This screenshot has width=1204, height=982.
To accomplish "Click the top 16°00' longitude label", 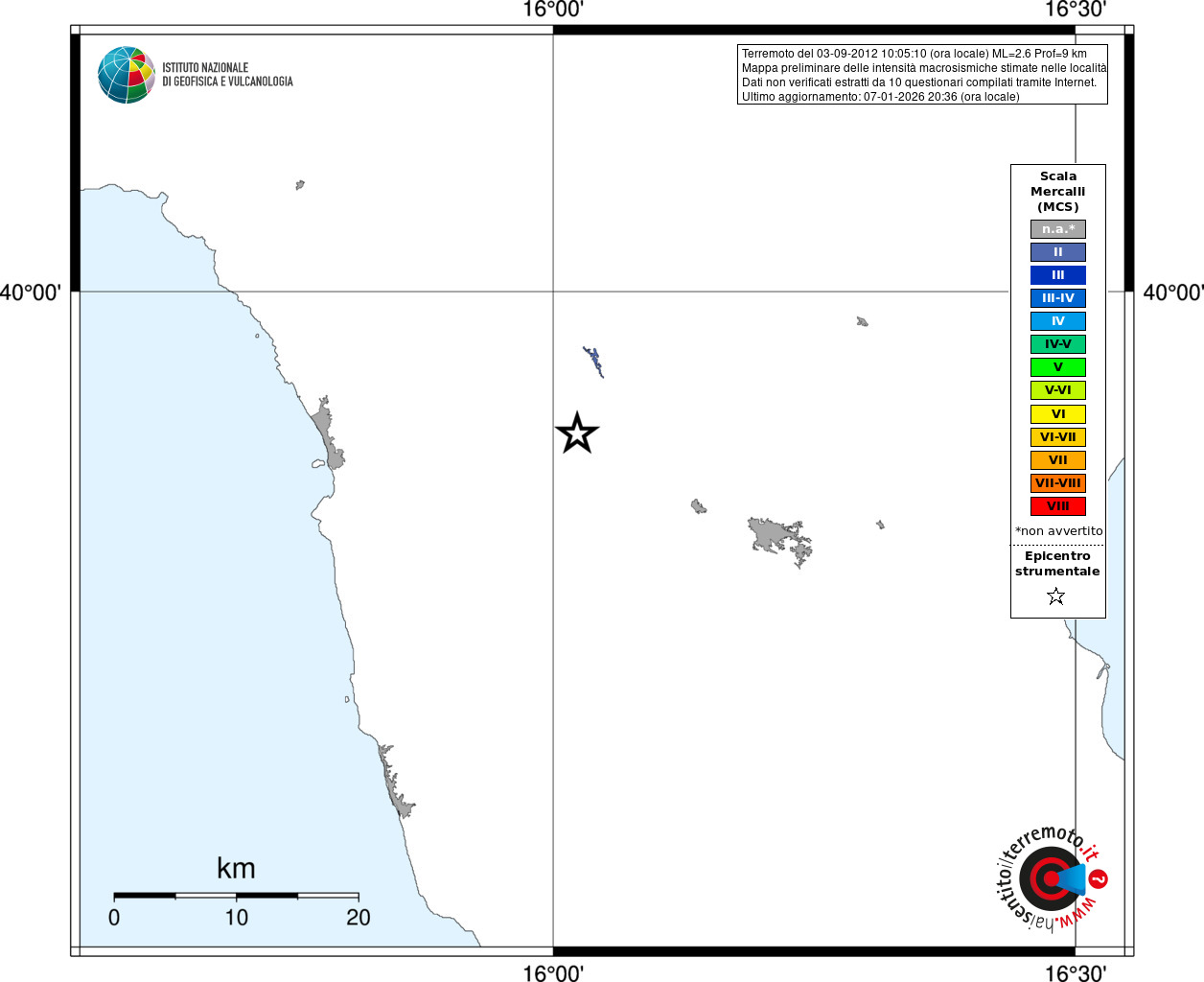I will click(x=553, y=10).
